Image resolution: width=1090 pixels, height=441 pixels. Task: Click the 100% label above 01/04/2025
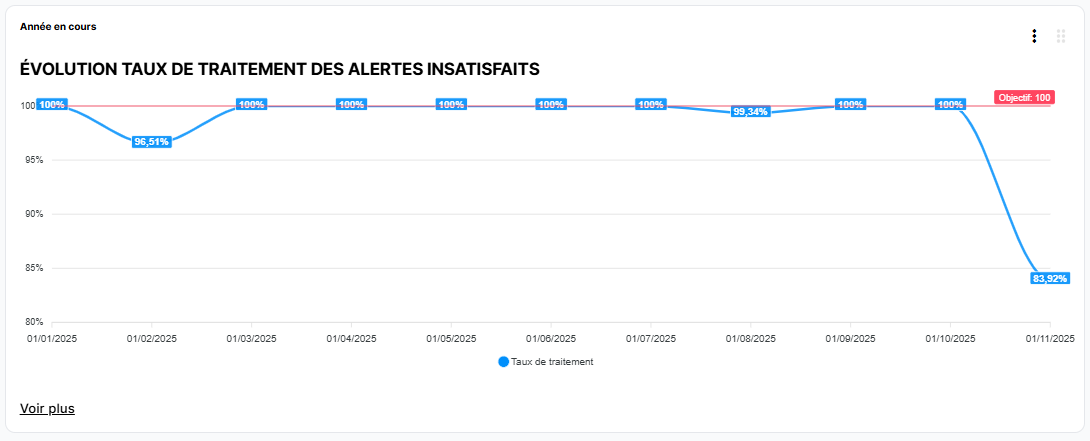351,105
